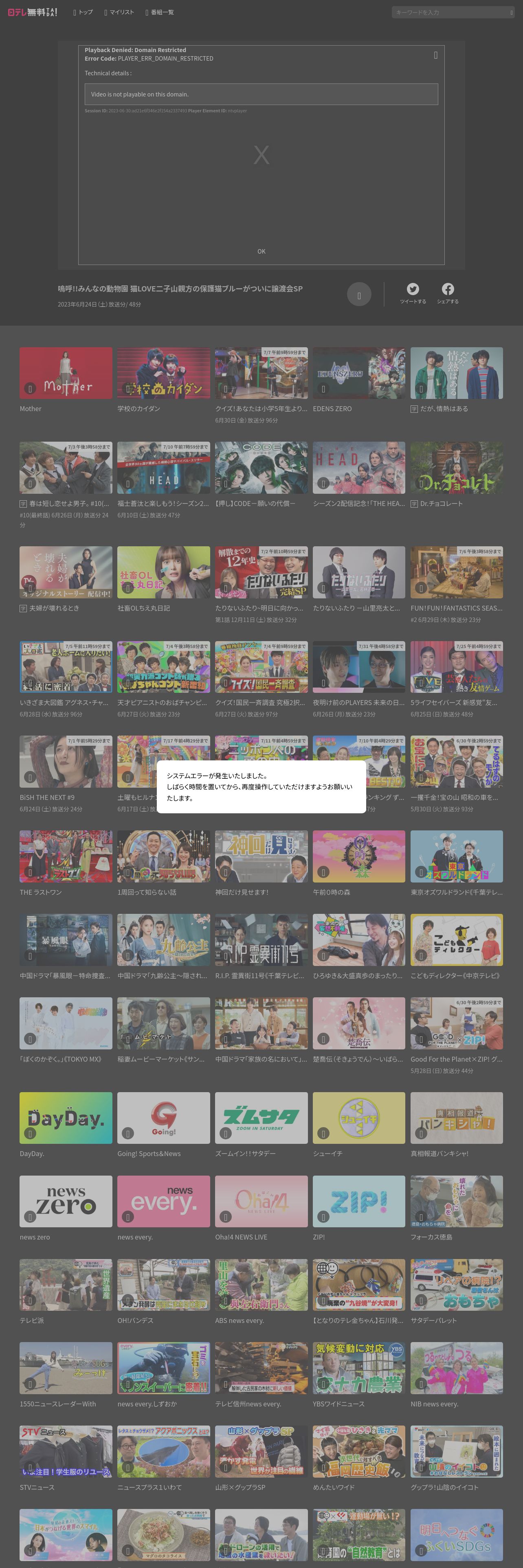Click the overlay icon on シューイチ thumbnail
Screen dimensions: 523x1568
[323, 1133]
